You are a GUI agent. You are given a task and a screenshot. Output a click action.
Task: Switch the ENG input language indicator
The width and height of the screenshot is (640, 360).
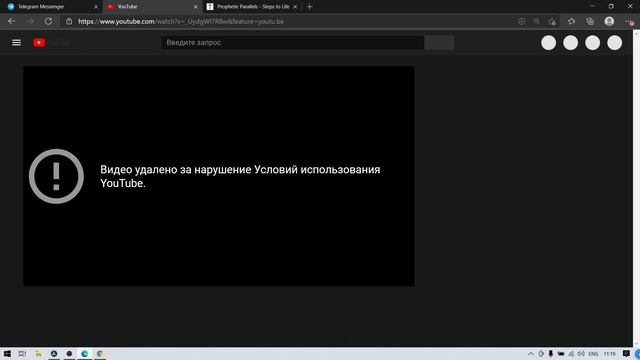593,353
